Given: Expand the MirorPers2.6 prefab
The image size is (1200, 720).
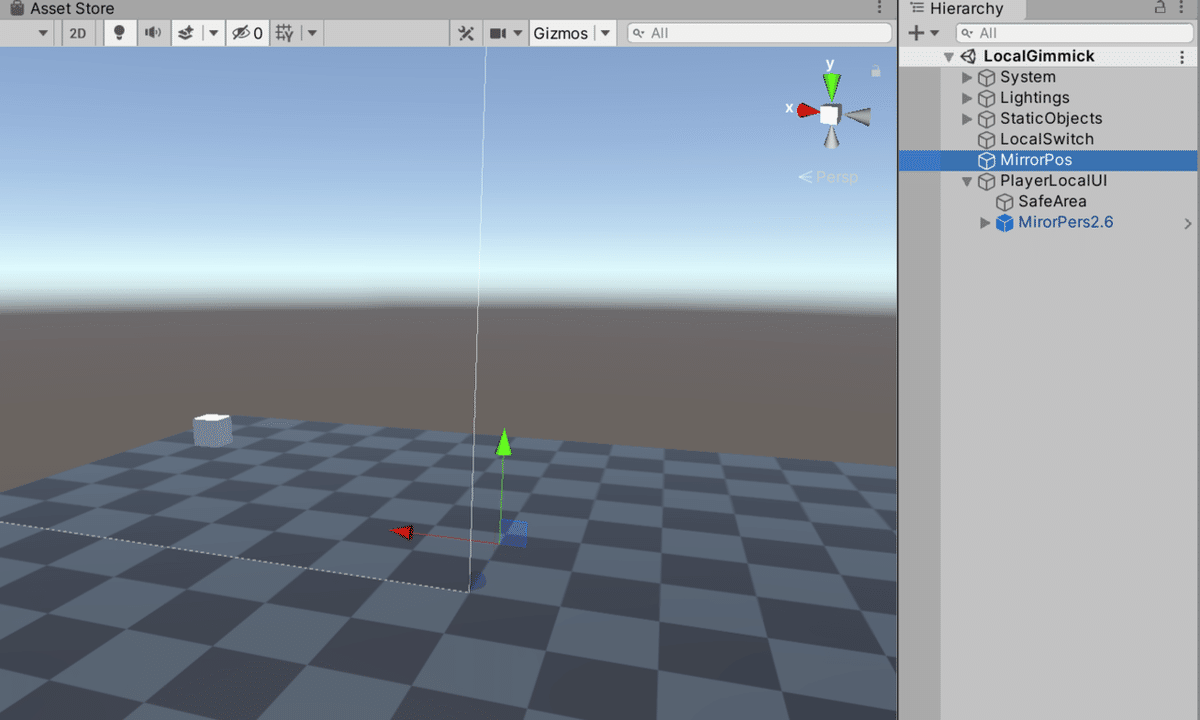Looking at the screenshot, I should pyautogui.click(x=986, y=223).
